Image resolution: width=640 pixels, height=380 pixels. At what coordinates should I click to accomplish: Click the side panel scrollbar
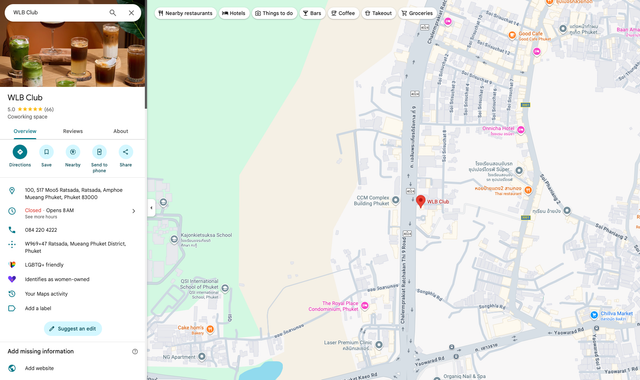[146, 54]
